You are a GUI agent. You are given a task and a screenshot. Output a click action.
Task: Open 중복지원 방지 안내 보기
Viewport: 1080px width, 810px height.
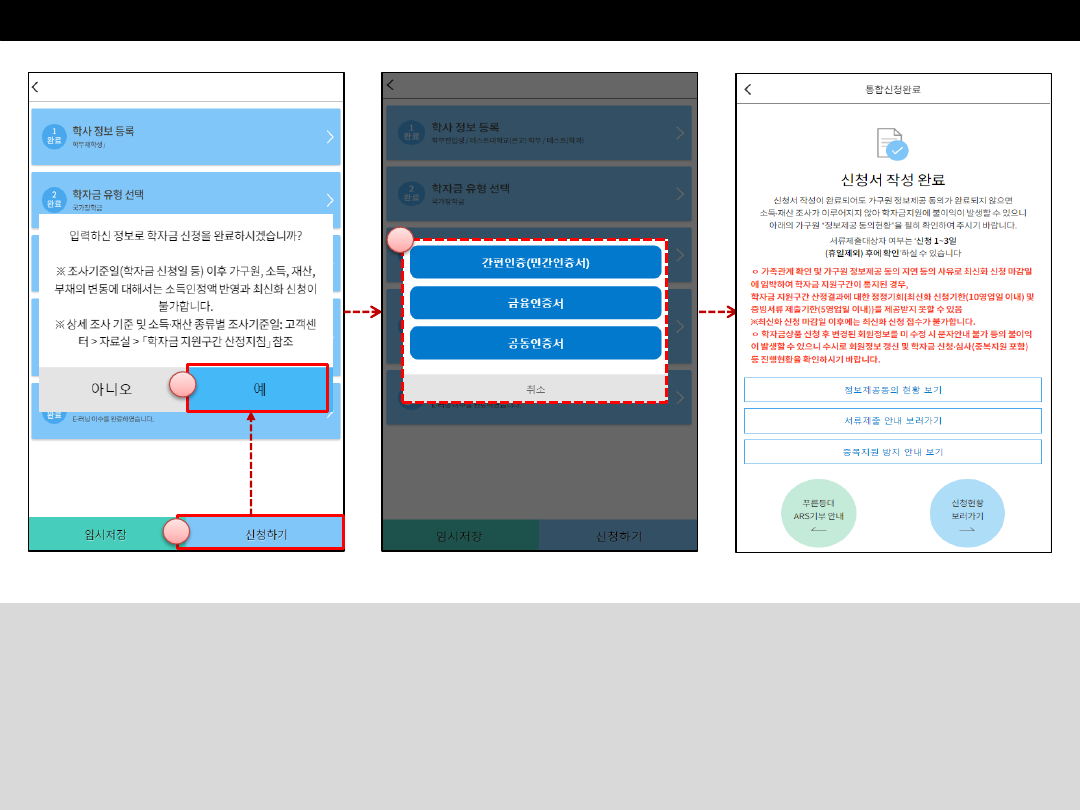click(x=893, y=452)
